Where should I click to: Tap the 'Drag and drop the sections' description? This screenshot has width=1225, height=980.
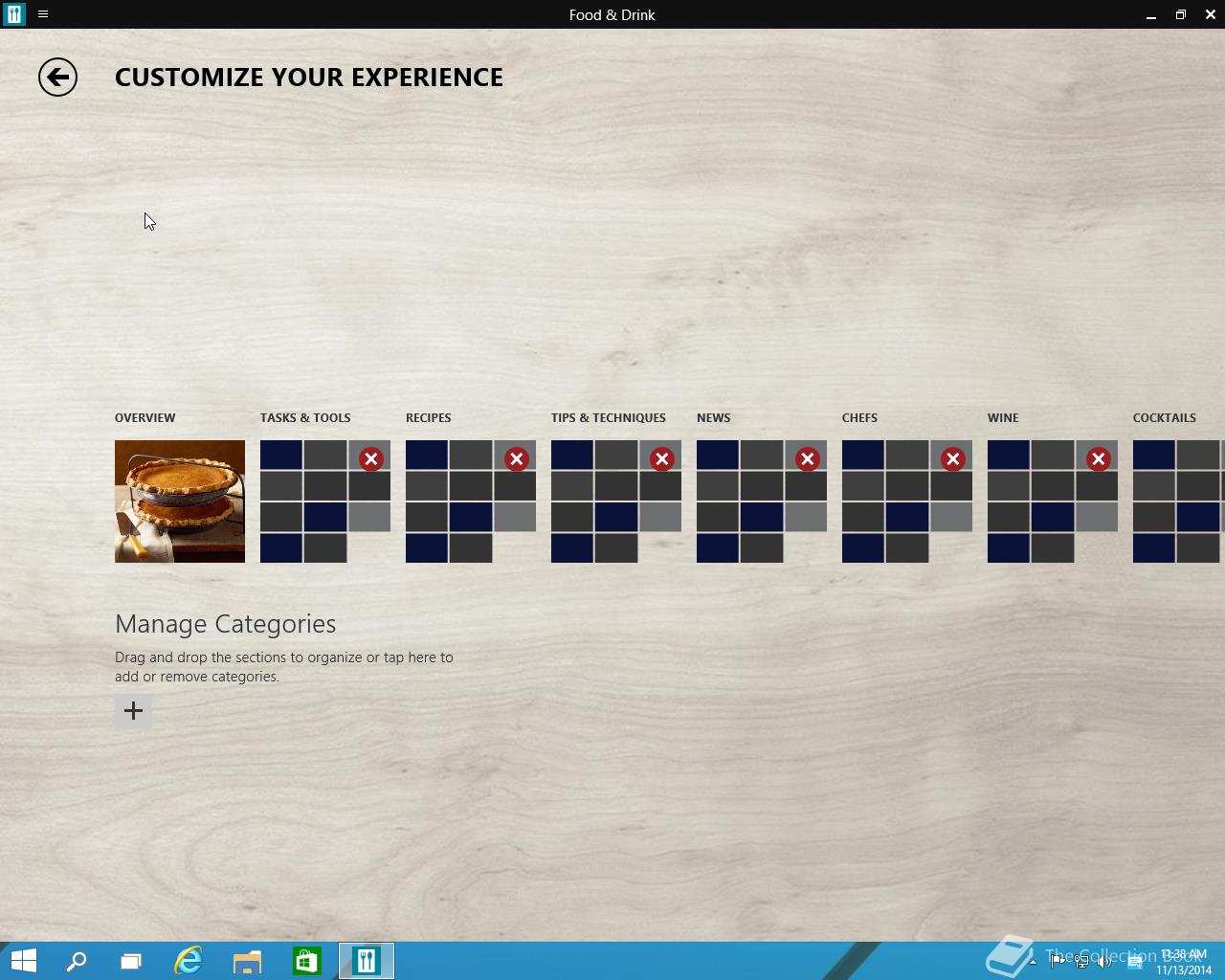(x=284, y=667)
